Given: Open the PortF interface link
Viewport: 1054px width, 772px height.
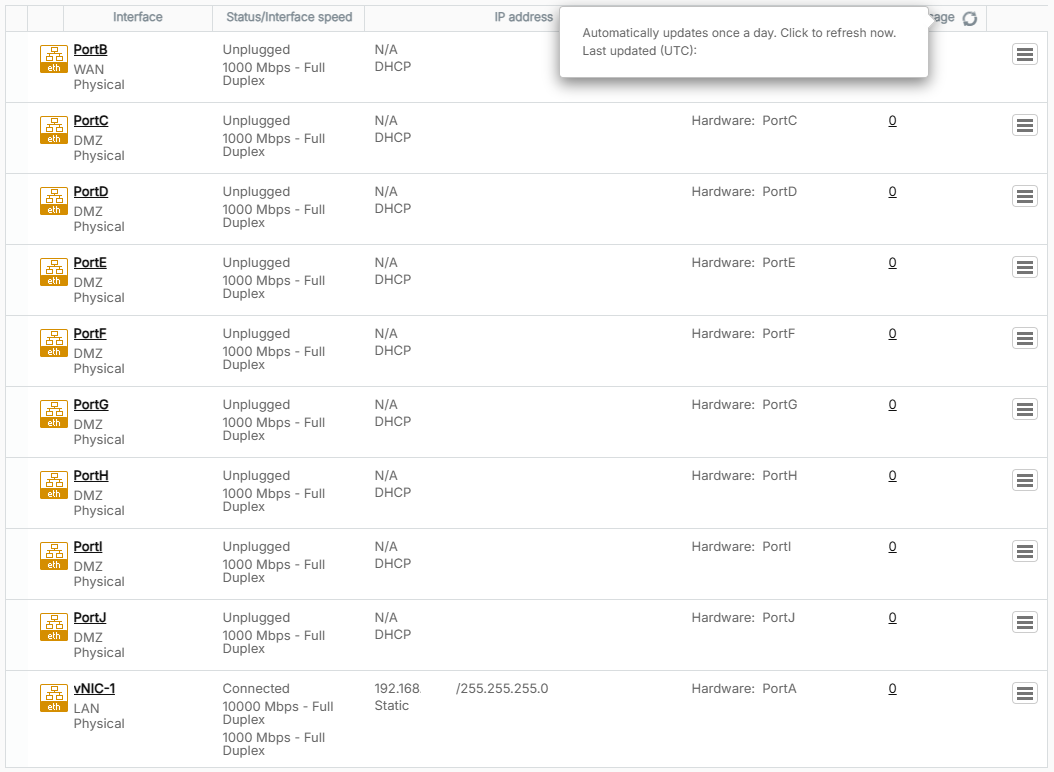Looking at the screenshot, I should (90, 334).
